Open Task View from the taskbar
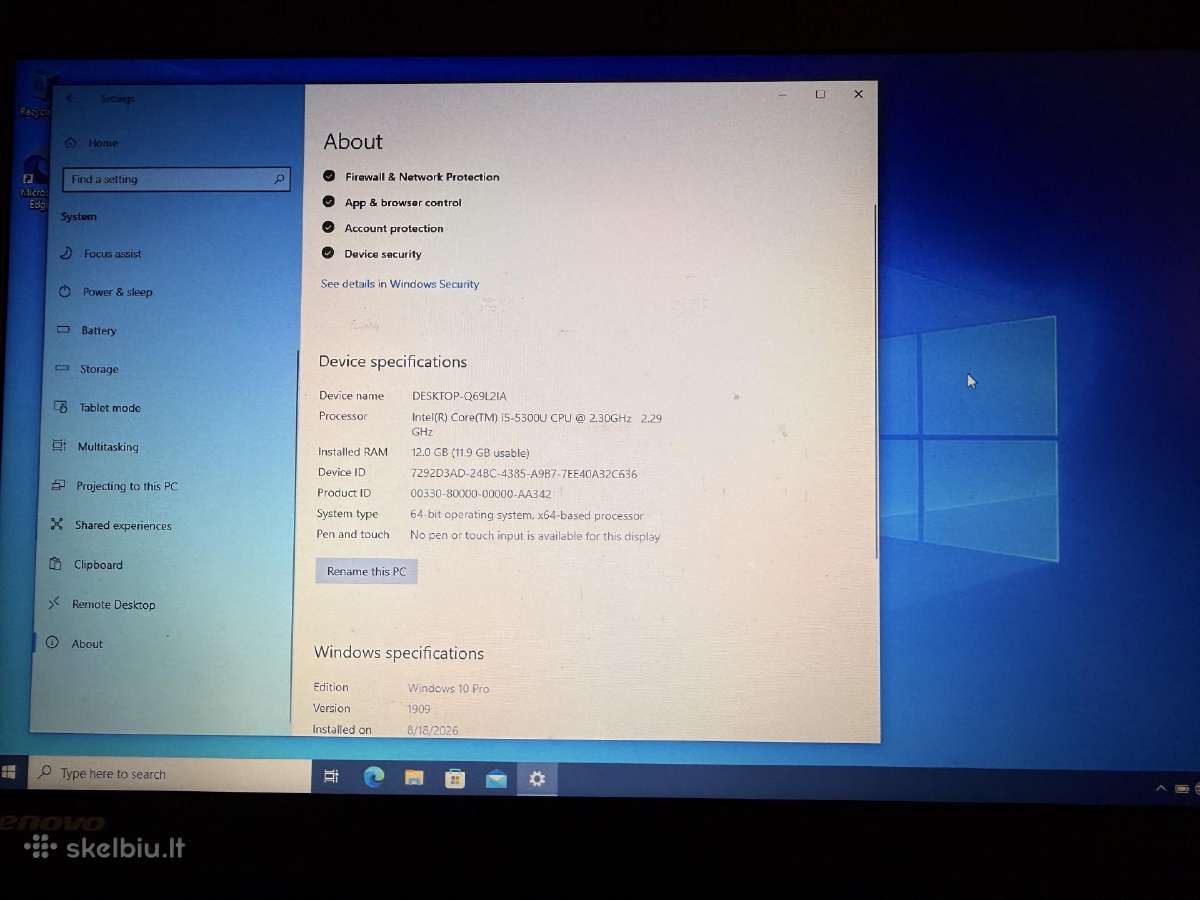The width and height of the screenshot is (1200, 900). click(x=332, y=777)
